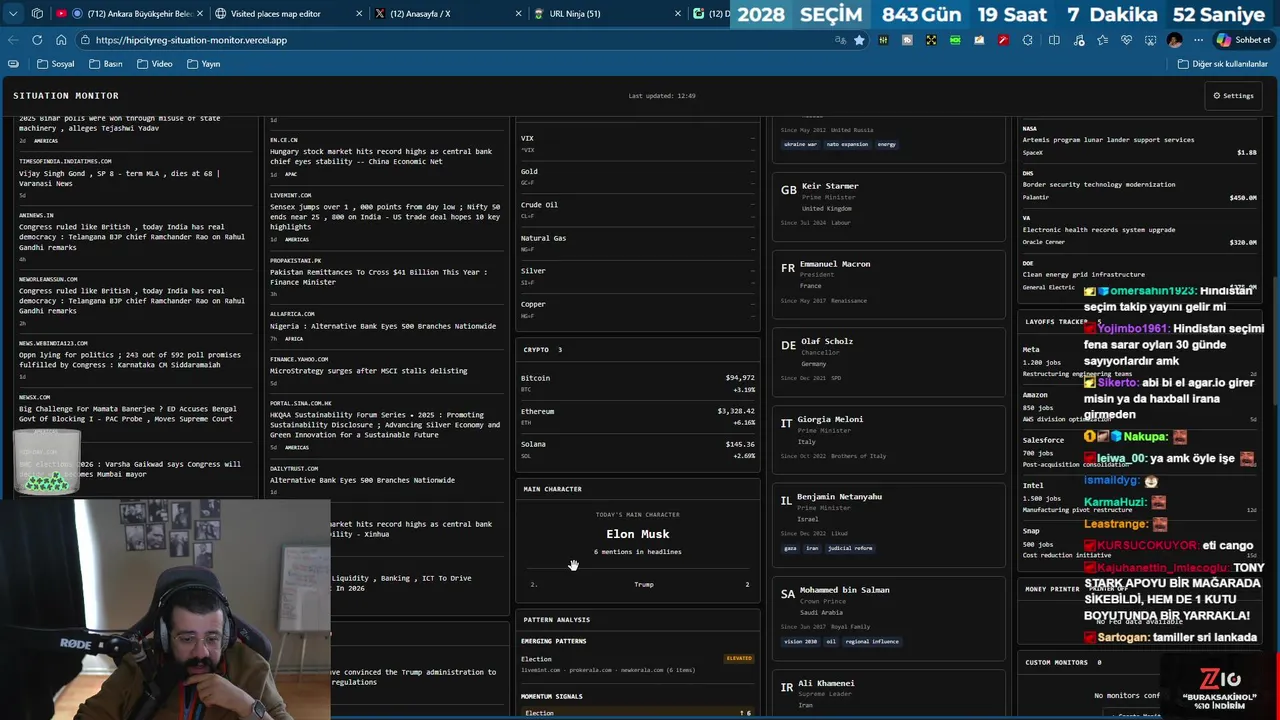Open Sensex jumps over 1,000 points headline
This screenshot has height=720, width=1280.
385,216
